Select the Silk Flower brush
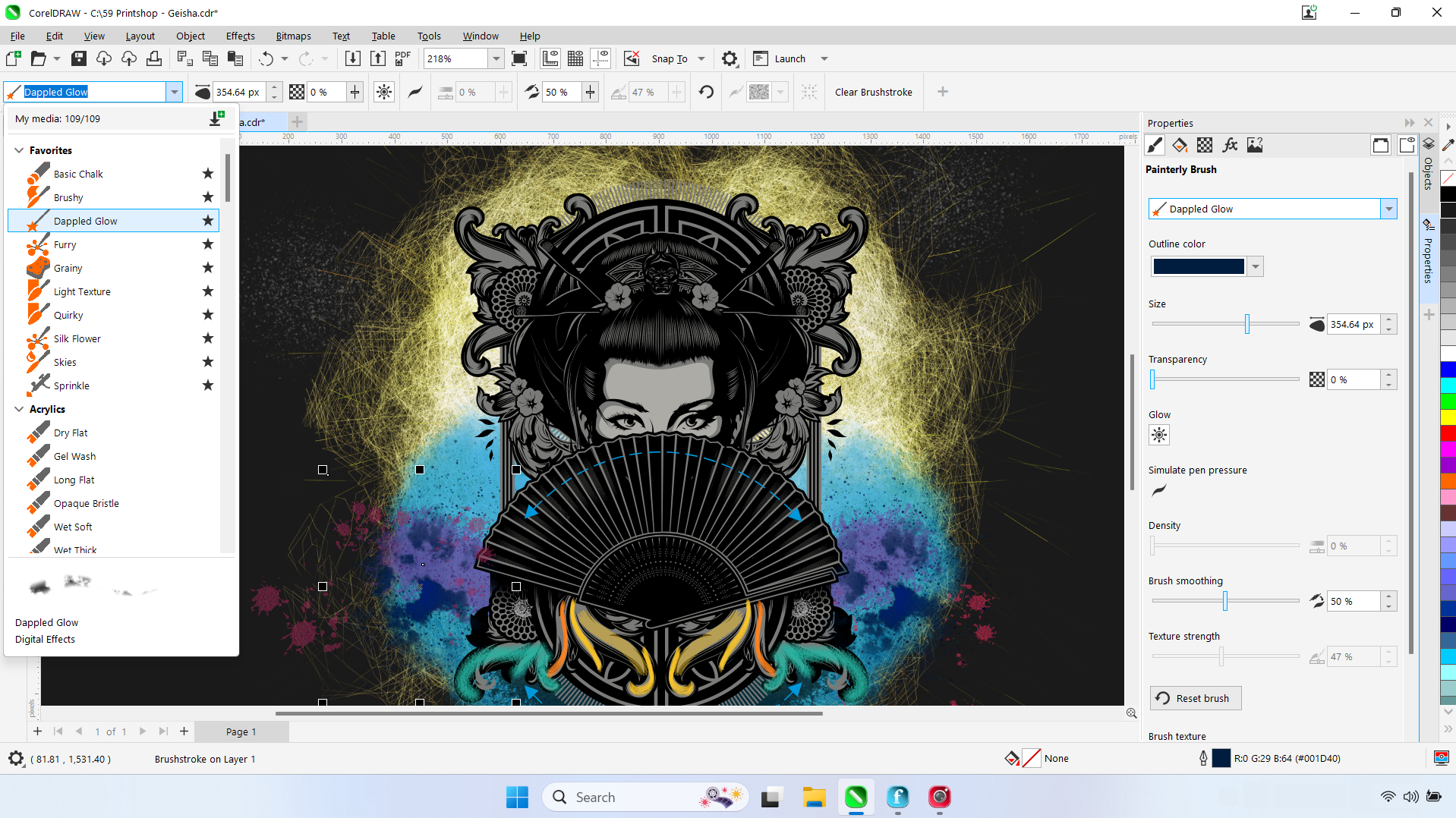The image size is (1456, 818). coord(114,338)
